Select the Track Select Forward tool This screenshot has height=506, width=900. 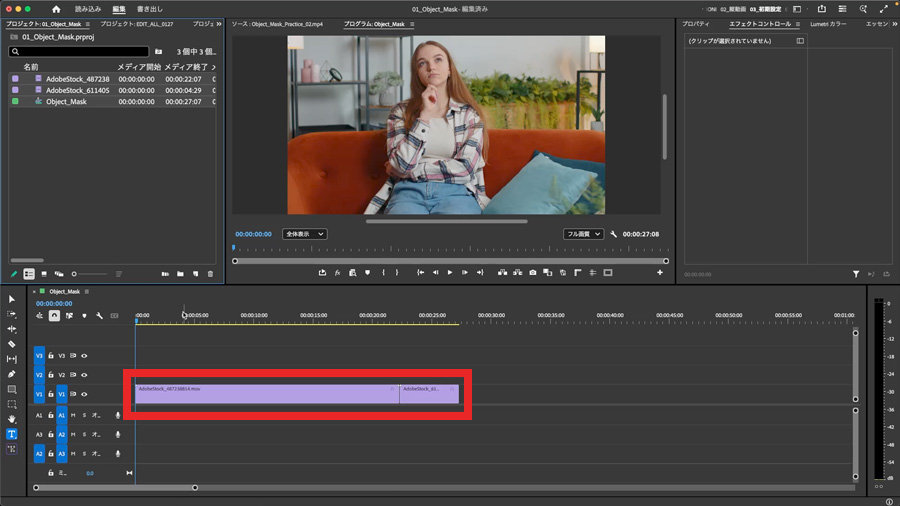click(11, 314)
